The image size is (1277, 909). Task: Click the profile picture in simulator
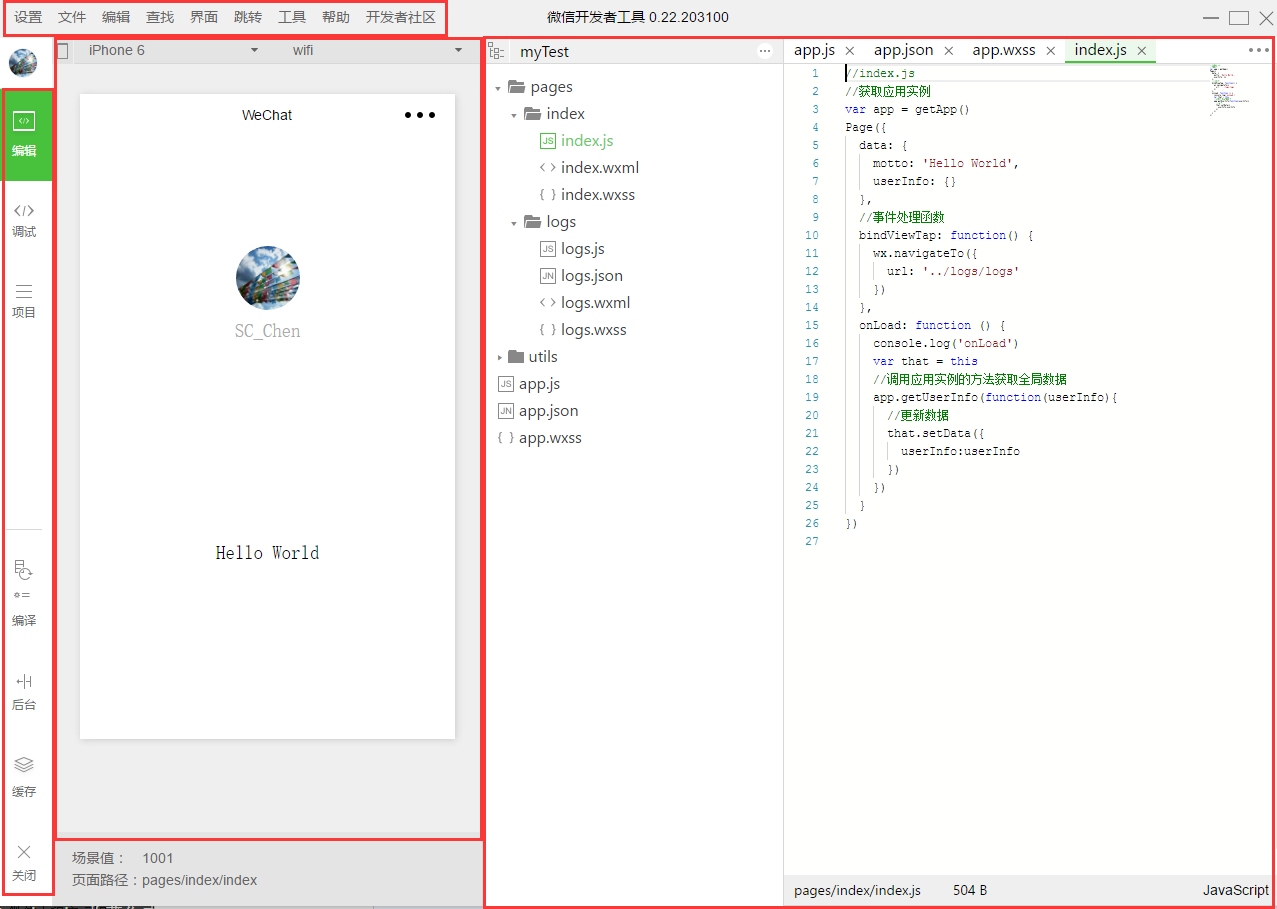pyautogui.click(x=268, y=278)
